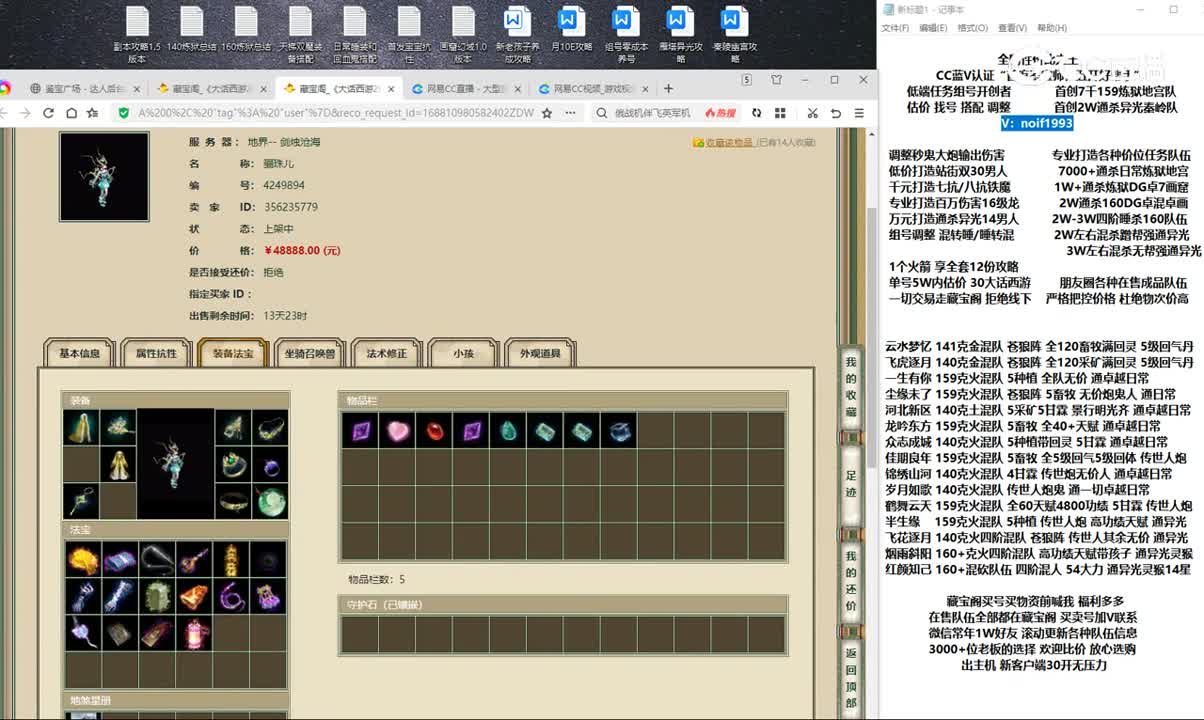Switch to the 基本信息 tab
1204x720 pixels.
click(x=79, y=353)
